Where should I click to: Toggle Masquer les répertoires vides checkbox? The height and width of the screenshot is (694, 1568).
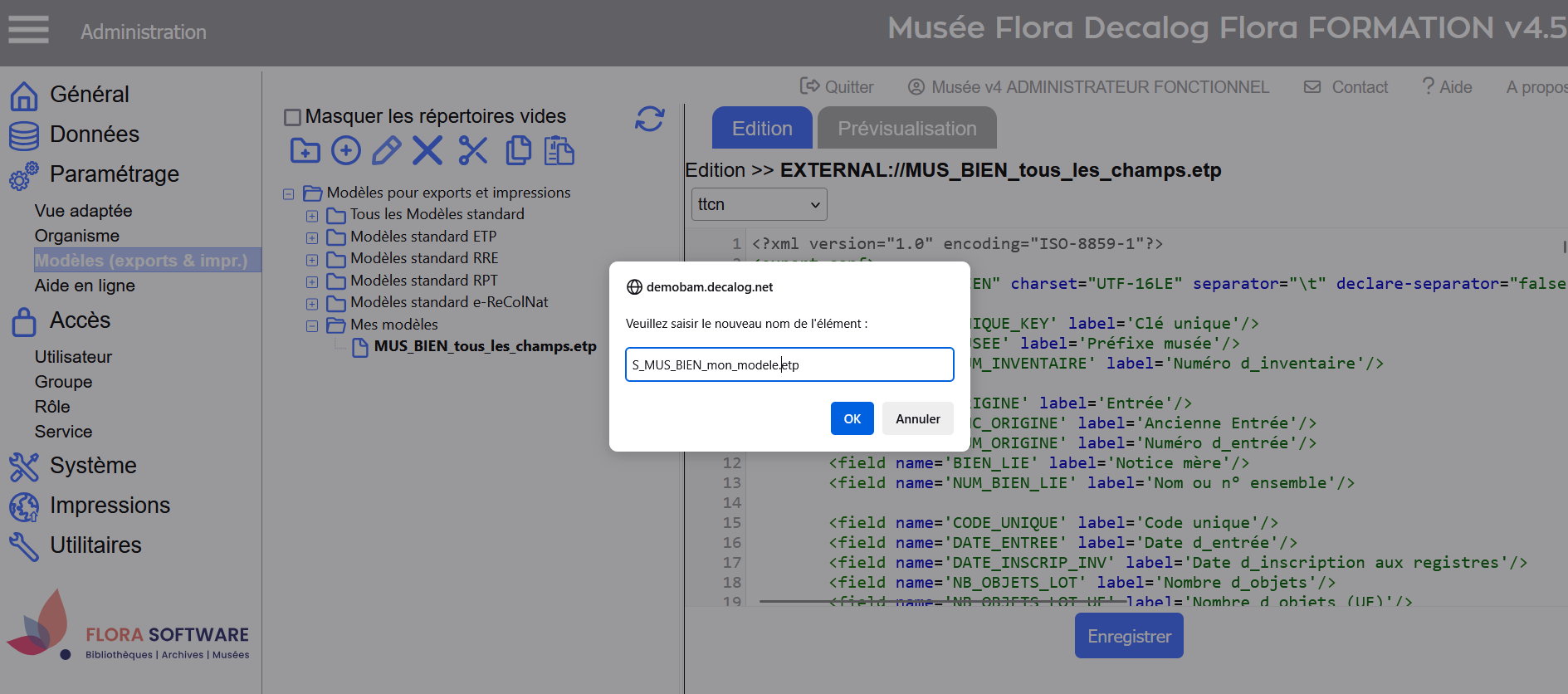click(292, 117)
